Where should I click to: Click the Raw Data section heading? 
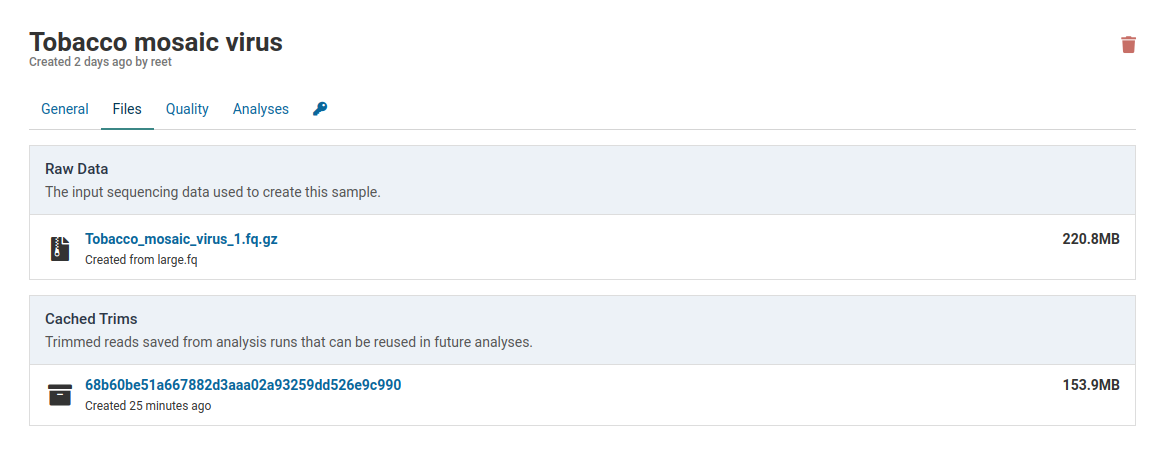click(77, 169)
